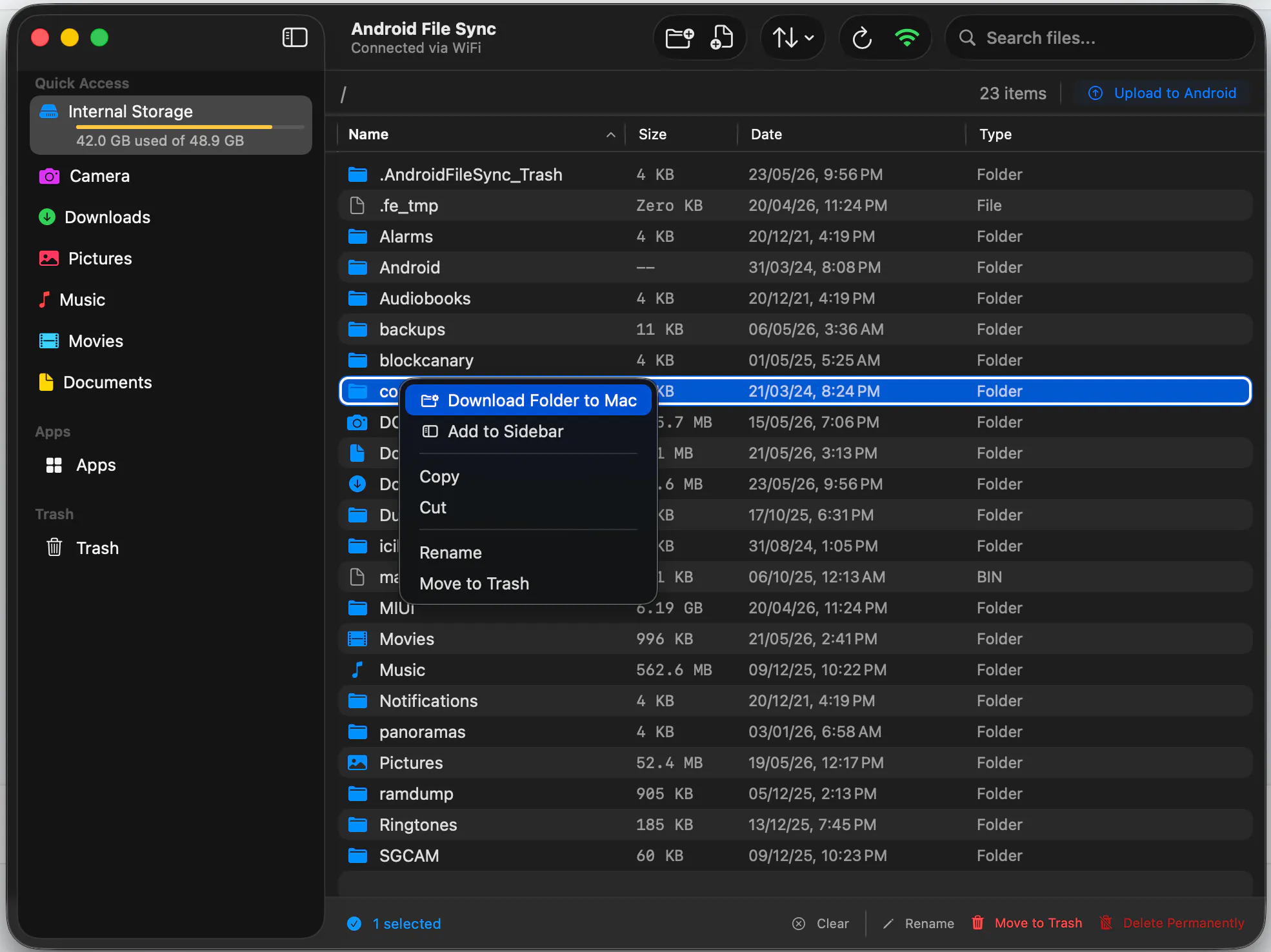Choose Move to Trash in context menu
The height and width of the screenshot is (952, 1271).
528,584
